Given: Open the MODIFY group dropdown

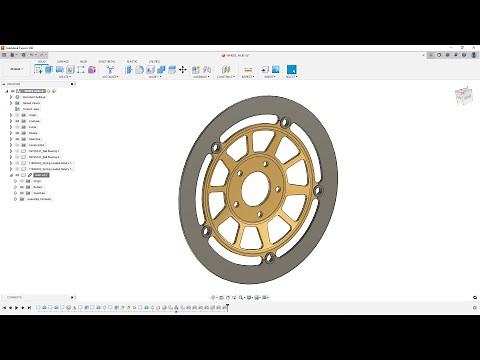Looking at the screenshot, I should tap(154, 77).
